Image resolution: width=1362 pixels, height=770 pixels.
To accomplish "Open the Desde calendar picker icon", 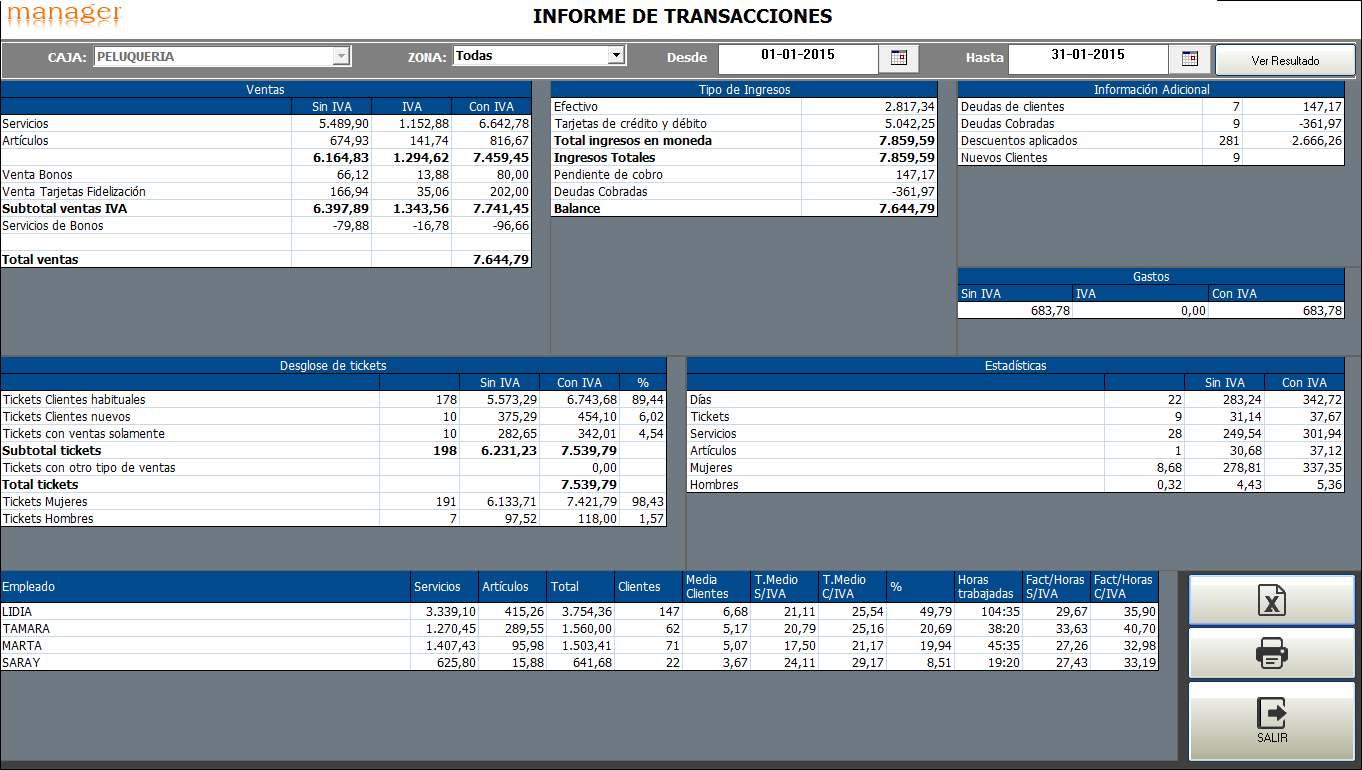I will point(898,58).
